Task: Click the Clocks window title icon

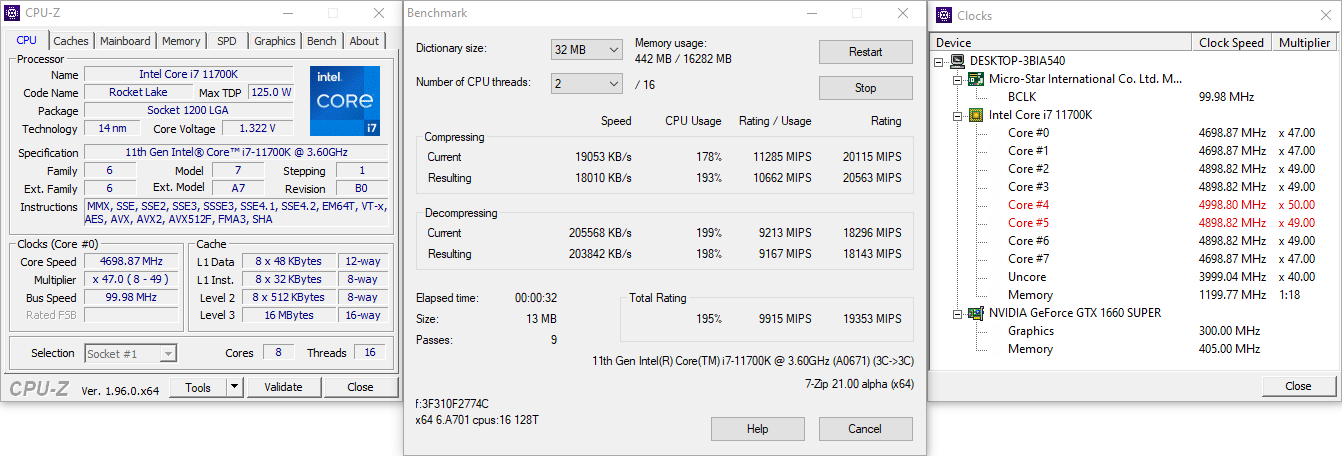Action: tap(943, 15)
